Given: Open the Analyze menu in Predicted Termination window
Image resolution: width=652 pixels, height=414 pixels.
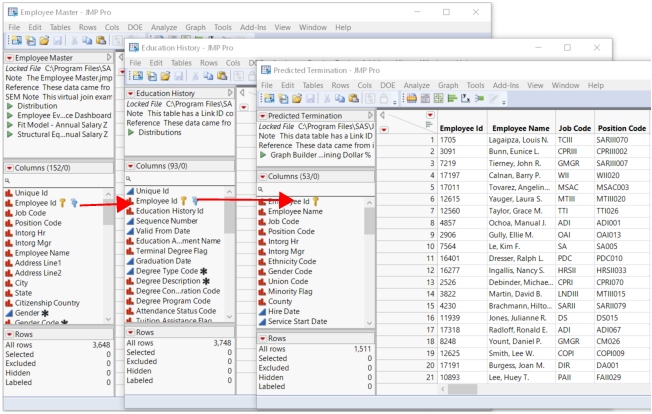Looking at the screenshot, I should 416,86.
